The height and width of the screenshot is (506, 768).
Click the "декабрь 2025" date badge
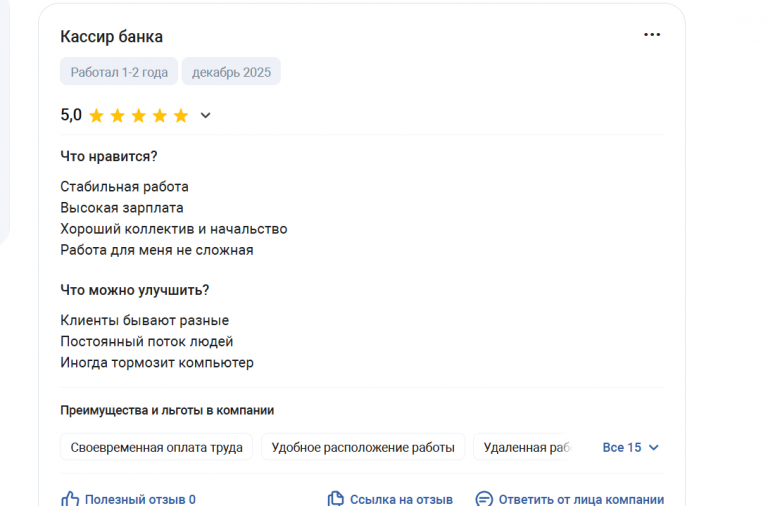231,72
